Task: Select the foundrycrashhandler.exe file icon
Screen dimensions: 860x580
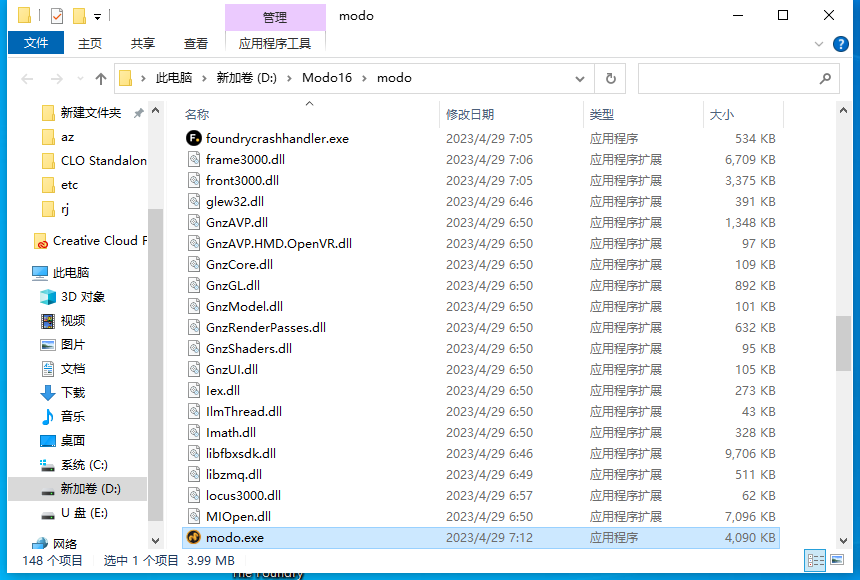Action: point(194,138)
